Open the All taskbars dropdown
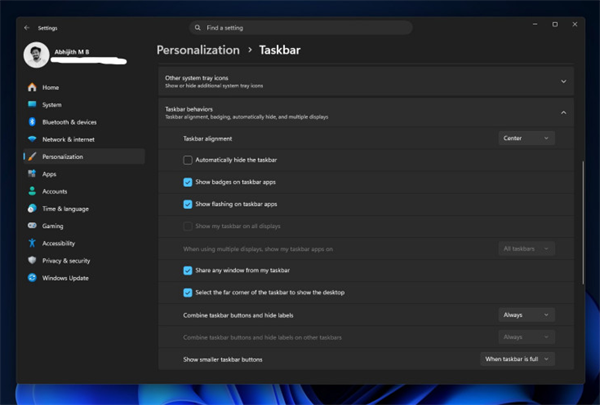Screen dimensions: 600x405 527,249
